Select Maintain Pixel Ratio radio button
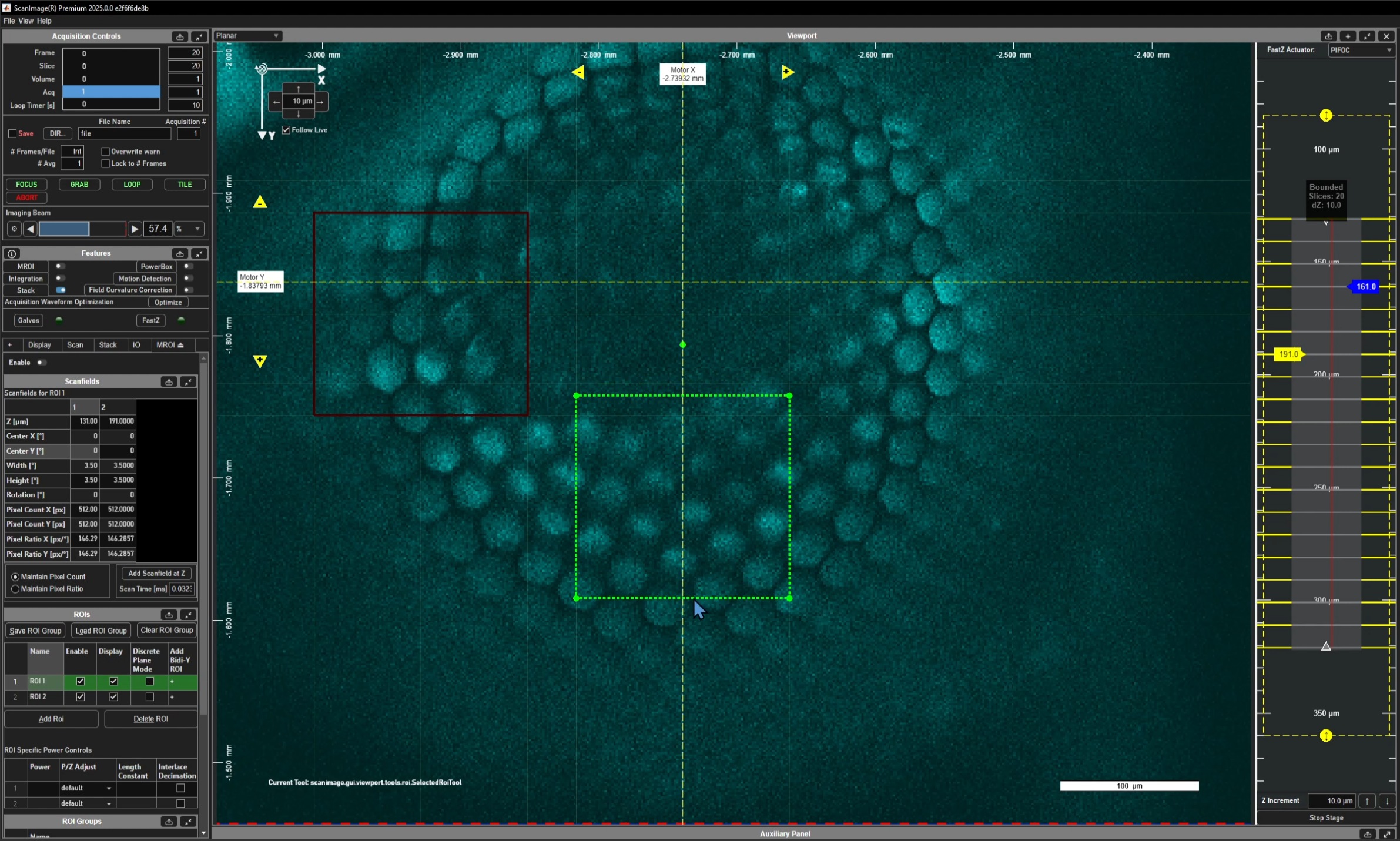This screenshot has height=841, width=1400. pos(15,589)
